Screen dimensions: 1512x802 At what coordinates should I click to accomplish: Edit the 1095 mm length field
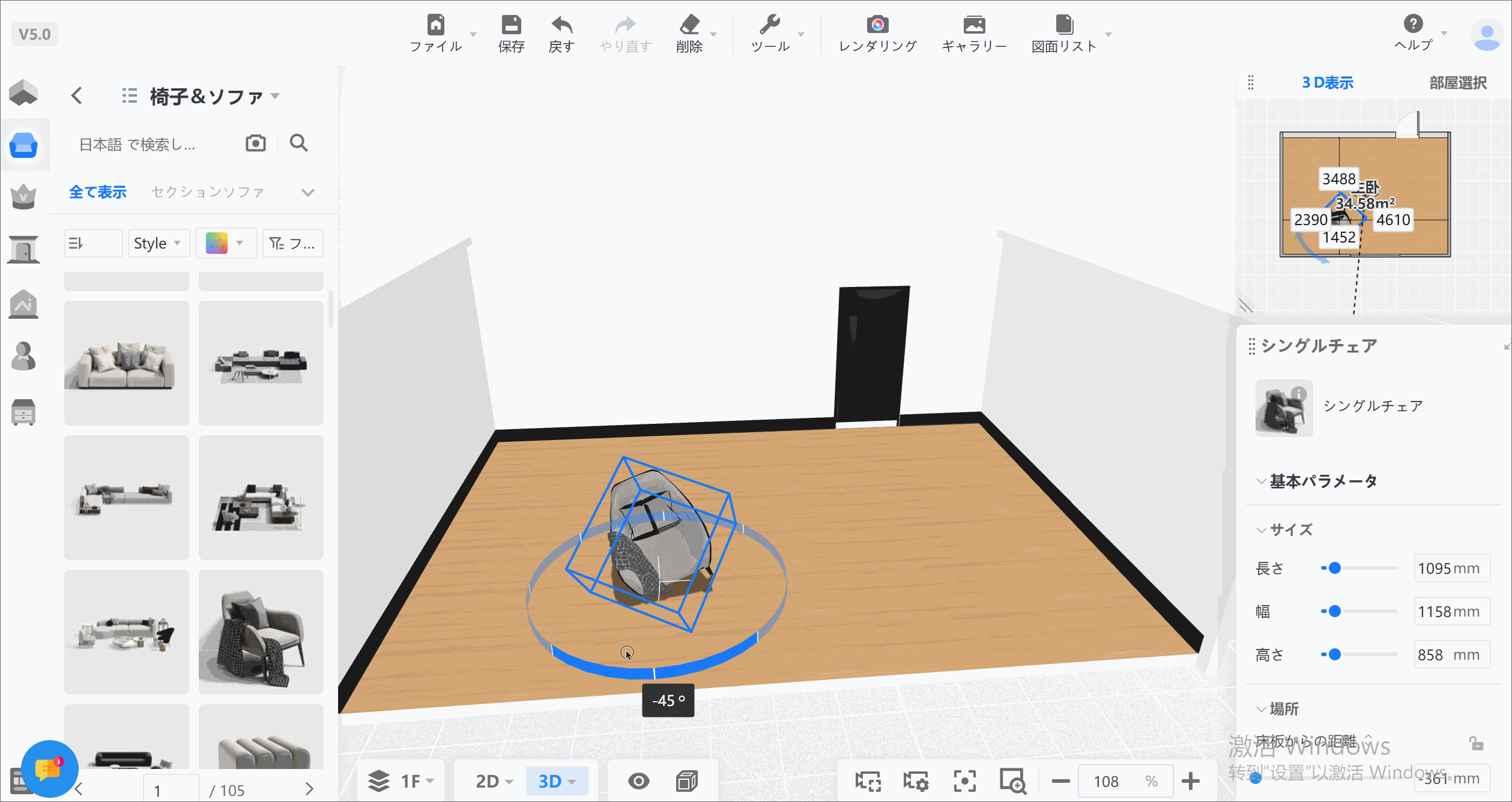coord(1452,568)
